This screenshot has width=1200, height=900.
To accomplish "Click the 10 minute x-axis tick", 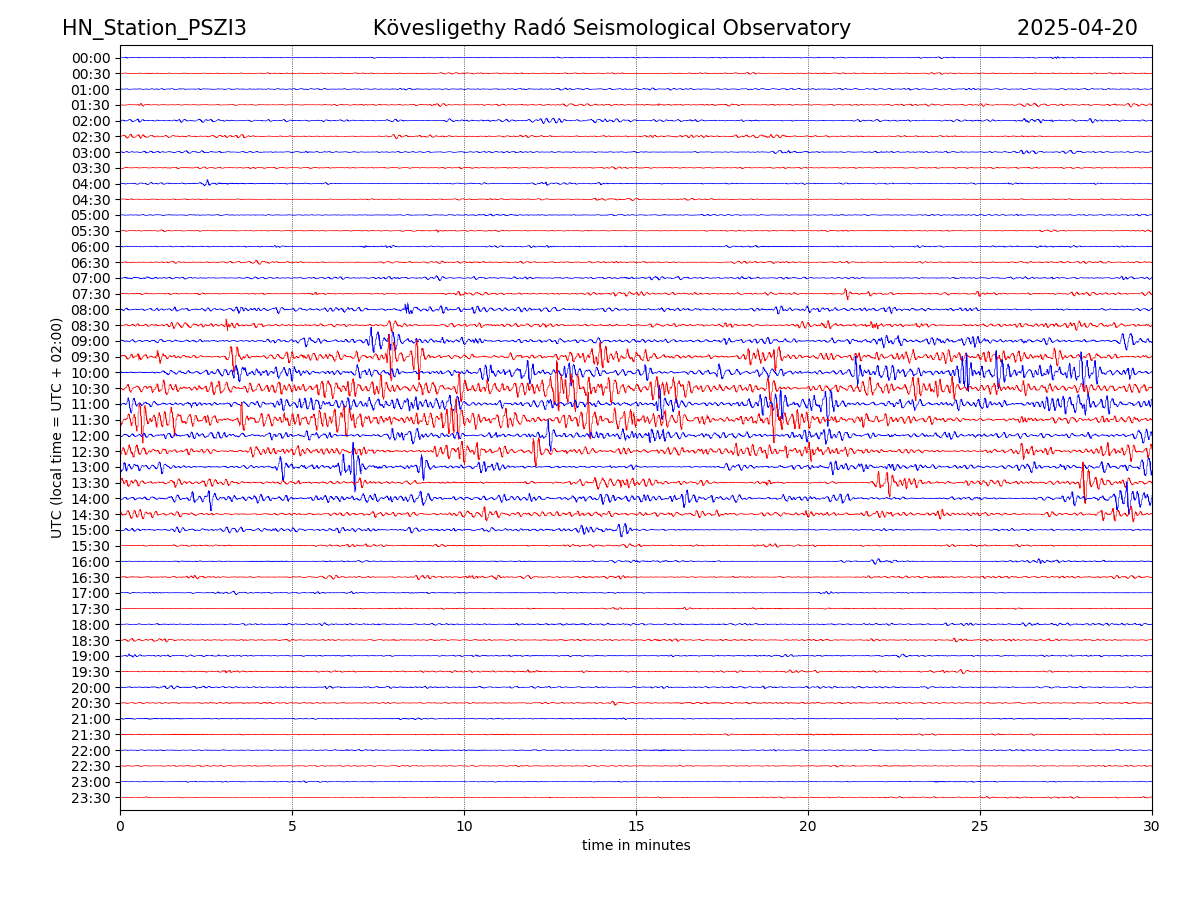I will pos(464,826).
